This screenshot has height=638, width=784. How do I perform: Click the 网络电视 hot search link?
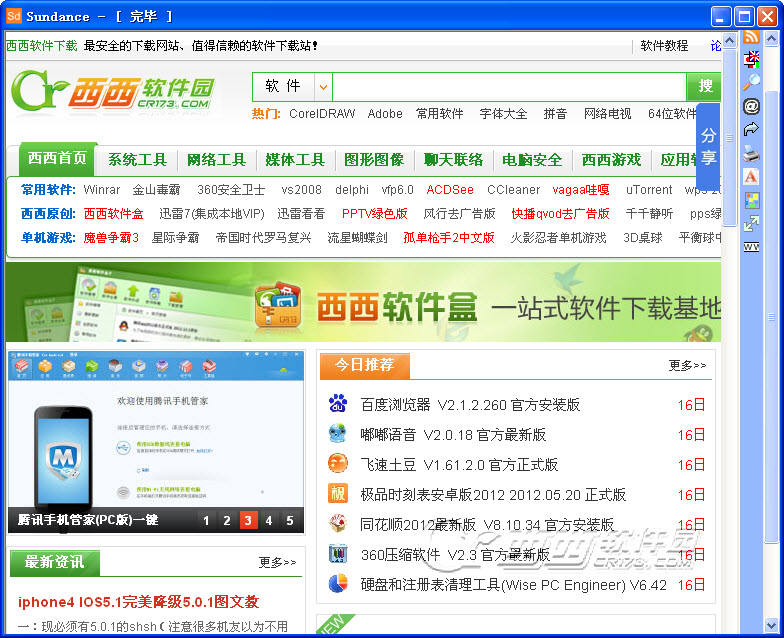[x=608, y=114]
